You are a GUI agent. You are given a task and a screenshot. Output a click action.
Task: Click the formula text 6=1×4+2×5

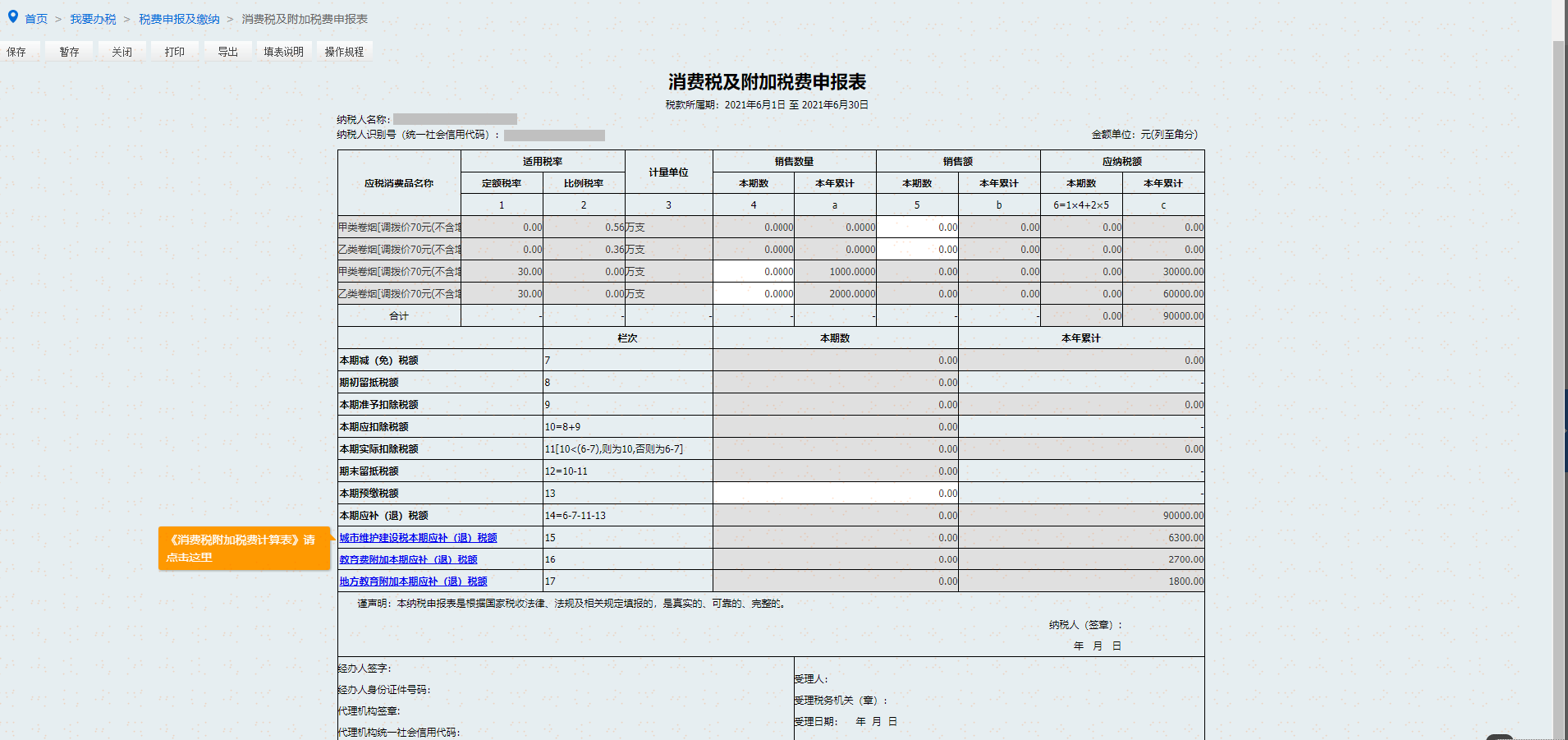(1081, 205)
